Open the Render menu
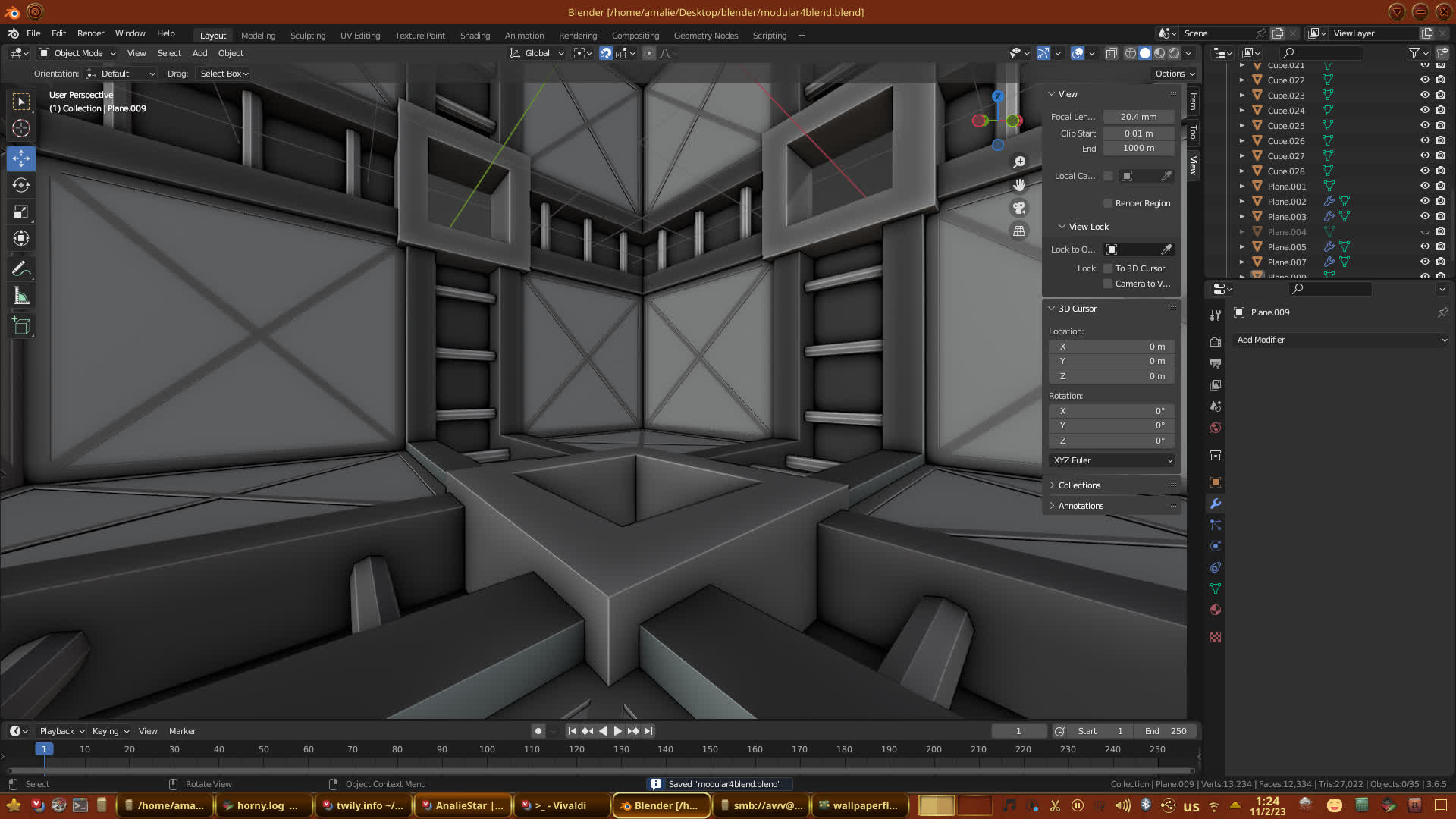The height and width of the screenshot is (819, 1456). (90, 33)
